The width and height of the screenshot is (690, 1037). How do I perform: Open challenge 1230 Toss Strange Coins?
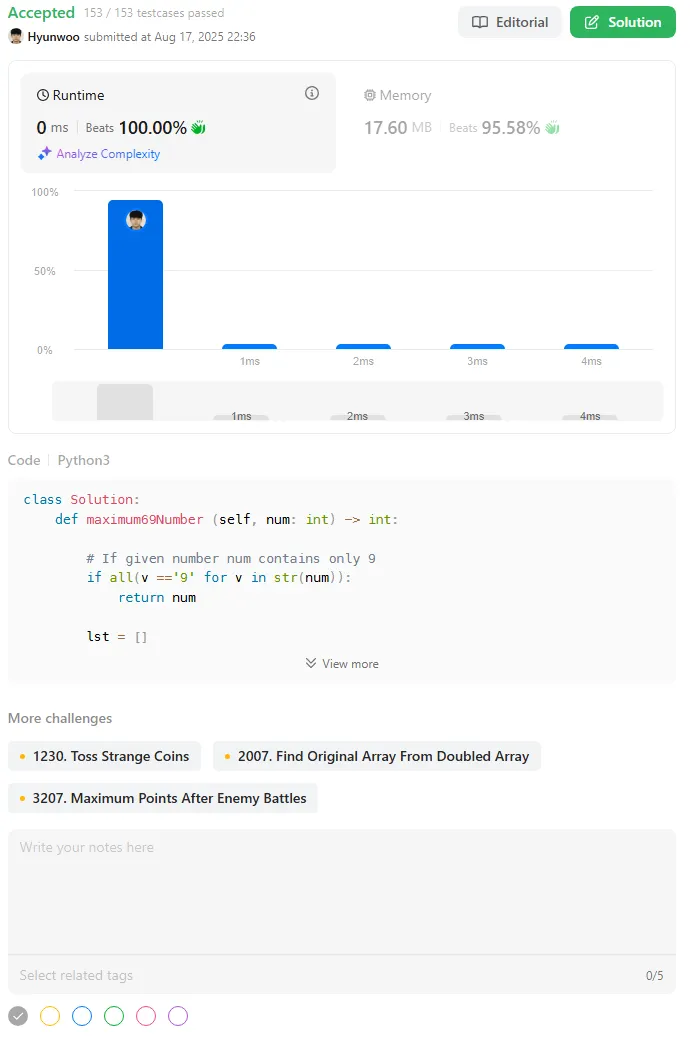coord(105,756)
